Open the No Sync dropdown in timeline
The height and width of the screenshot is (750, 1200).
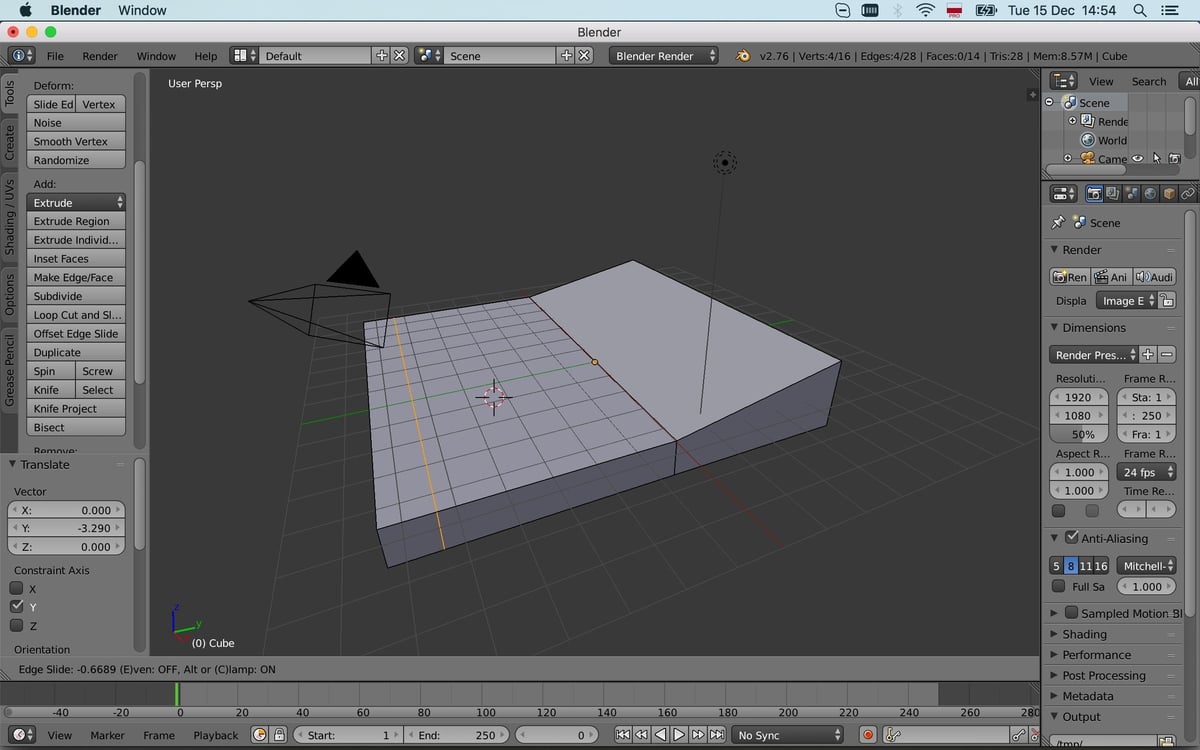point(787,734)
